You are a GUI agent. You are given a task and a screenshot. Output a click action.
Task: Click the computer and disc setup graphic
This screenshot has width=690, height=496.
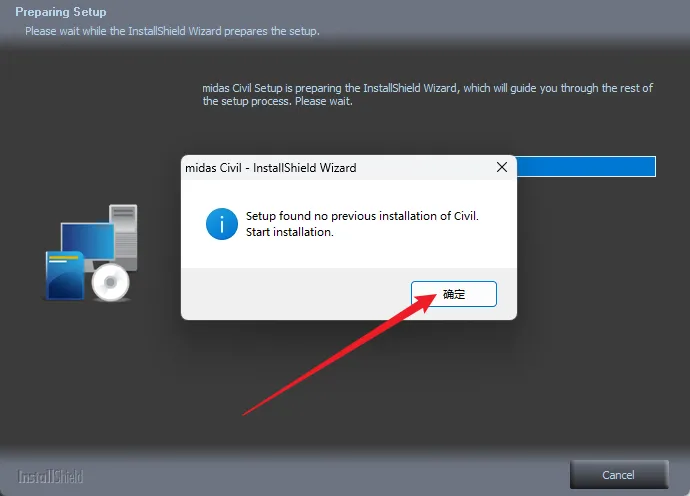92,253
